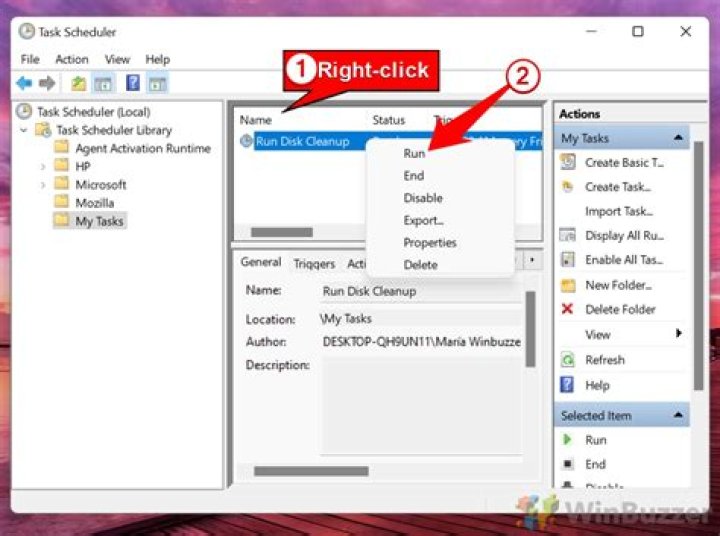720x536 pixels.
Task: Open View submenu arrow in Actions pane
Action: (x=679, y=333)
